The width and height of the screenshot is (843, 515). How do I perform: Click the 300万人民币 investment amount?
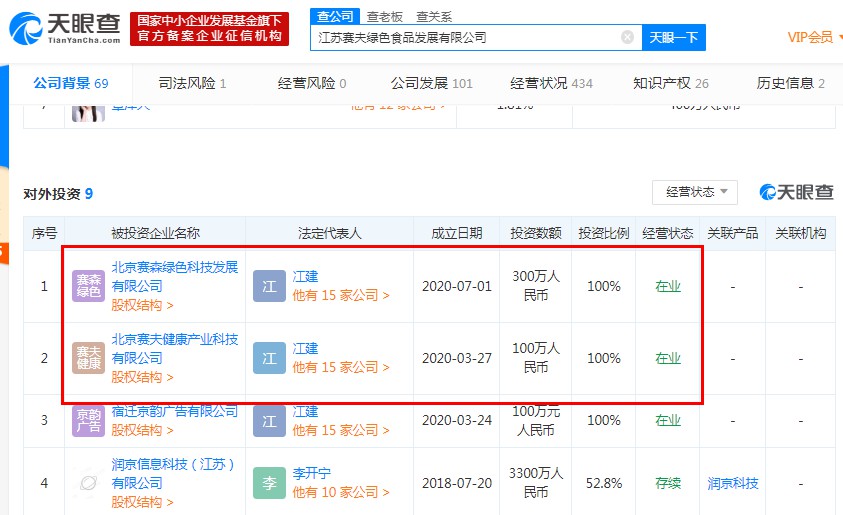tap(536, 285)
